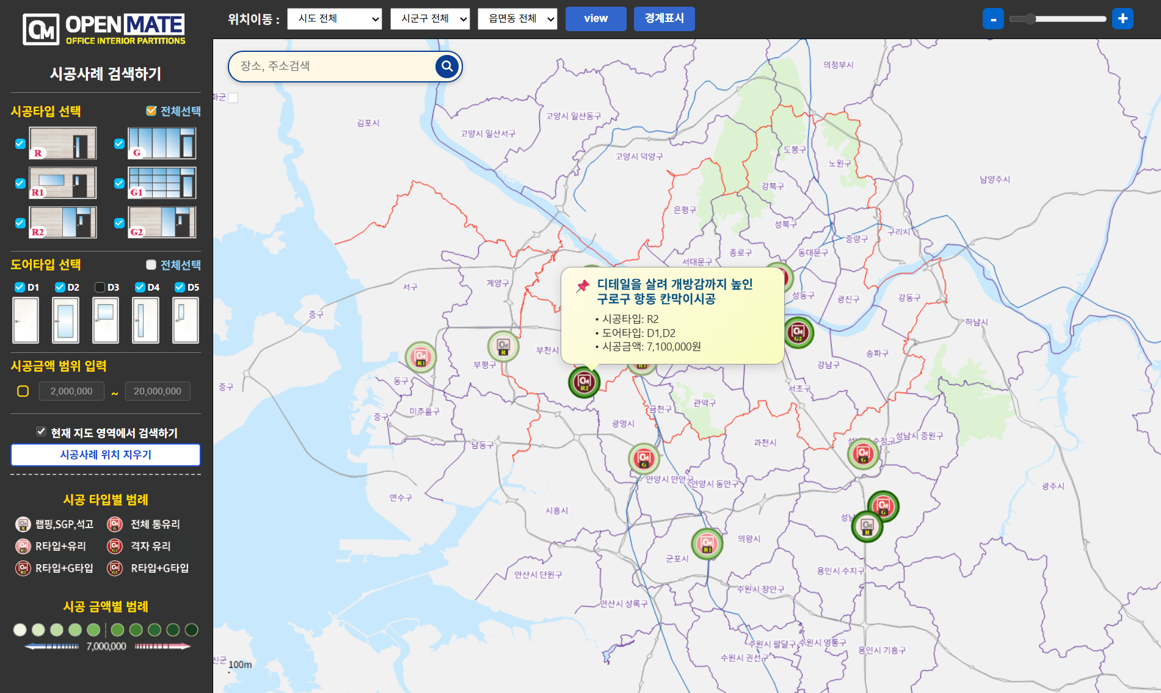Click the map marker below the popup
Viewport: 1161px width, 693px height.
pos(584,382)
